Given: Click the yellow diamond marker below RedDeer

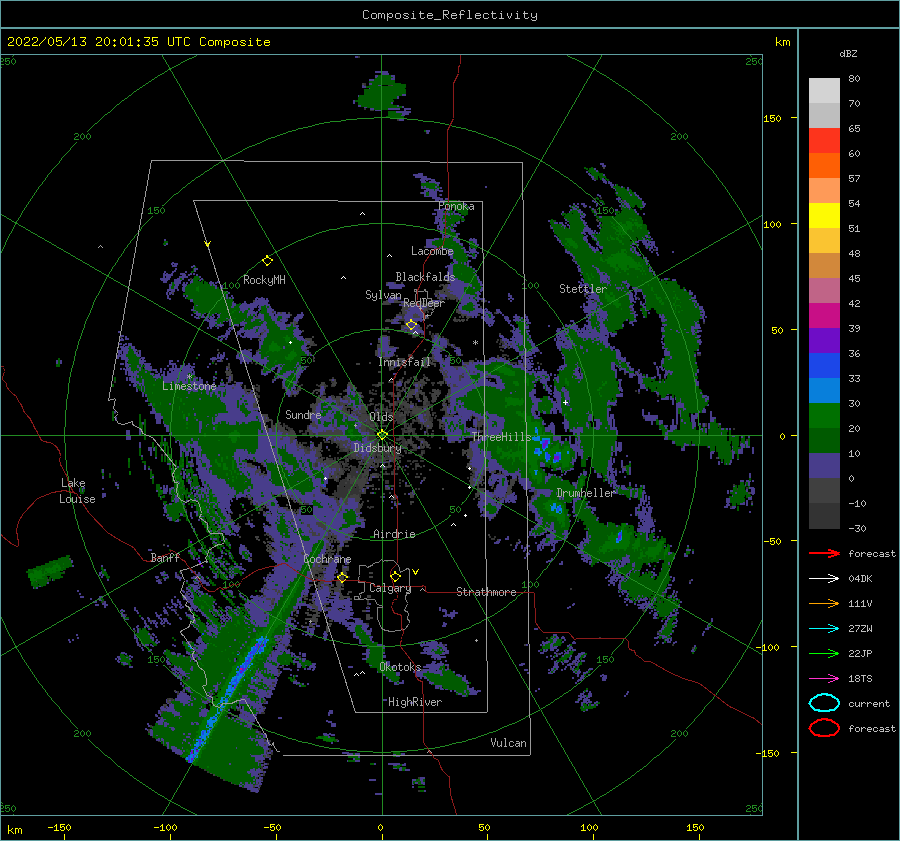Looking at the screenshot, I should 411,325.
